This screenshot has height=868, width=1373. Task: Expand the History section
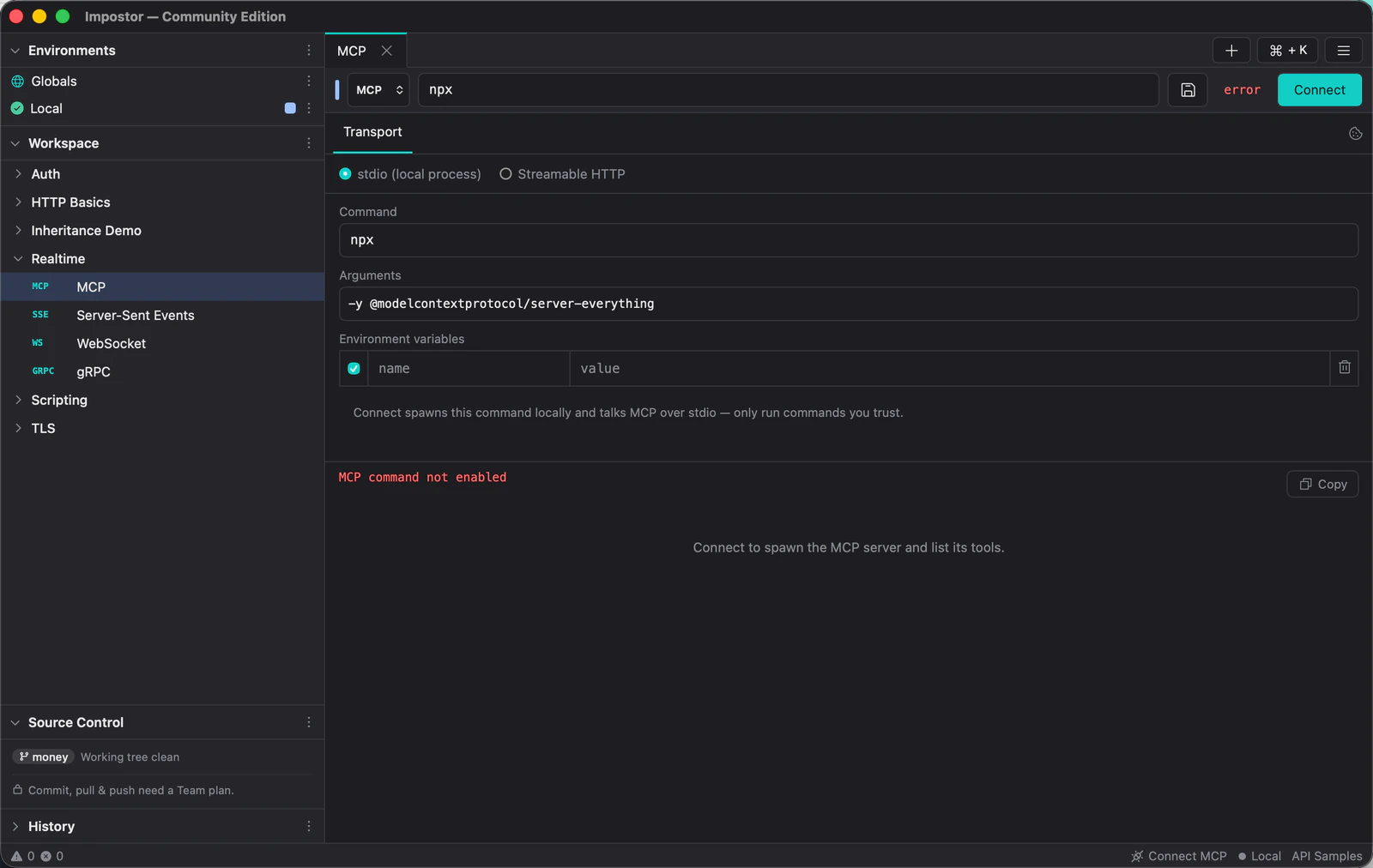click(x=15, y=826)
